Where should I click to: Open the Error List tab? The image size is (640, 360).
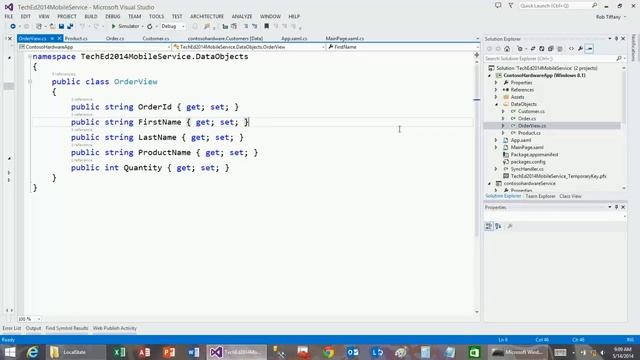pyautogui.click(x=11, y=328)
